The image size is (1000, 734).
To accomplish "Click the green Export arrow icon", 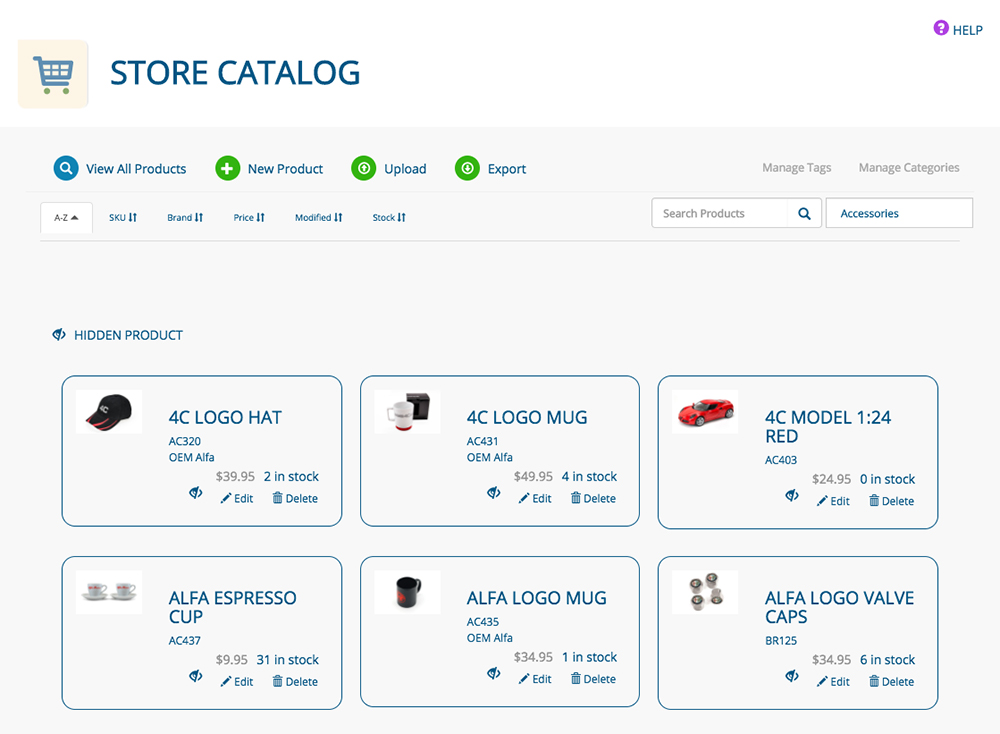I will tap(467, 169).
